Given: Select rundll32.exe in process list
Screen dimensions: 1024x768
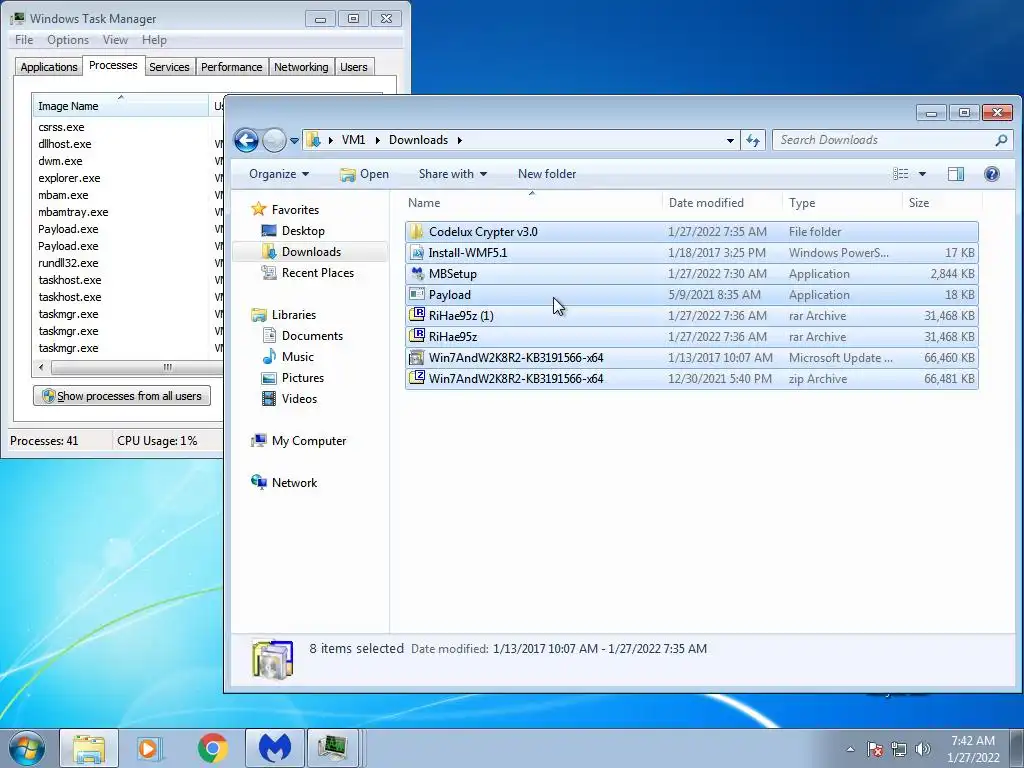Looking at the screenshot, I should 68,263.
